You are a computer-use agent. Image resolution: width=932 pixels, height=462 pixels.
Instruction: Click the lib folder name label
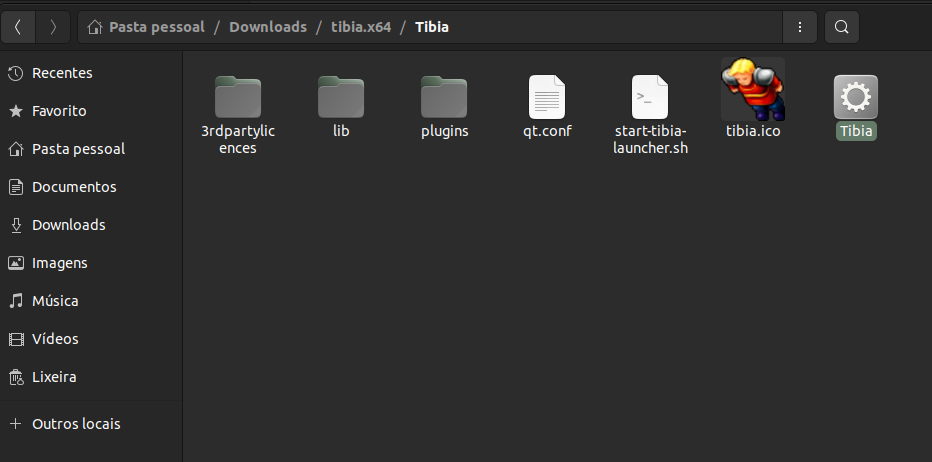(341, 131)
